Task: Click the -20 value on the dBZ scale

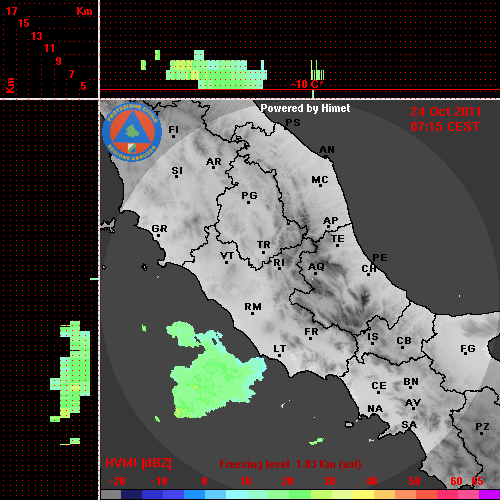Action: click(117, 481)
